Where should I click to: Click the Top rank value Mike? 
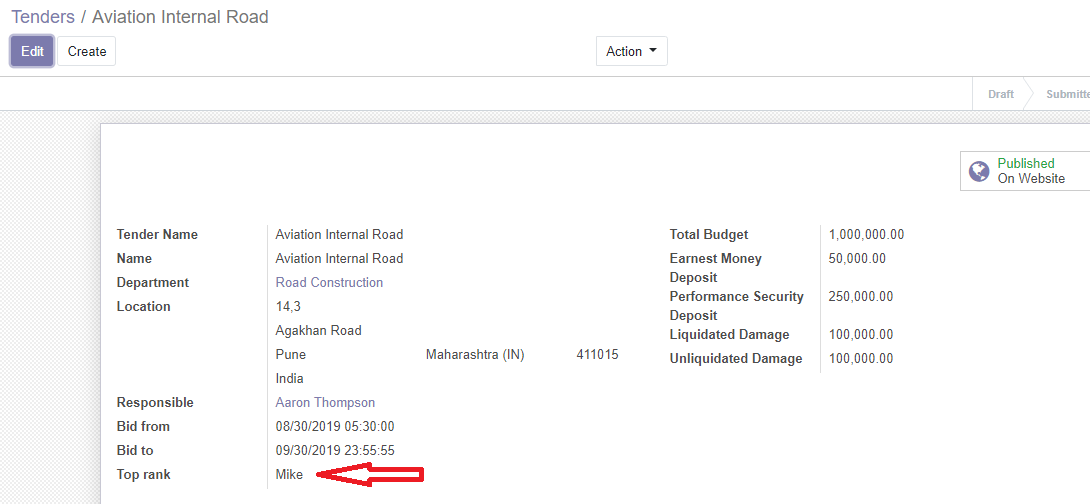tap(289, 475)
